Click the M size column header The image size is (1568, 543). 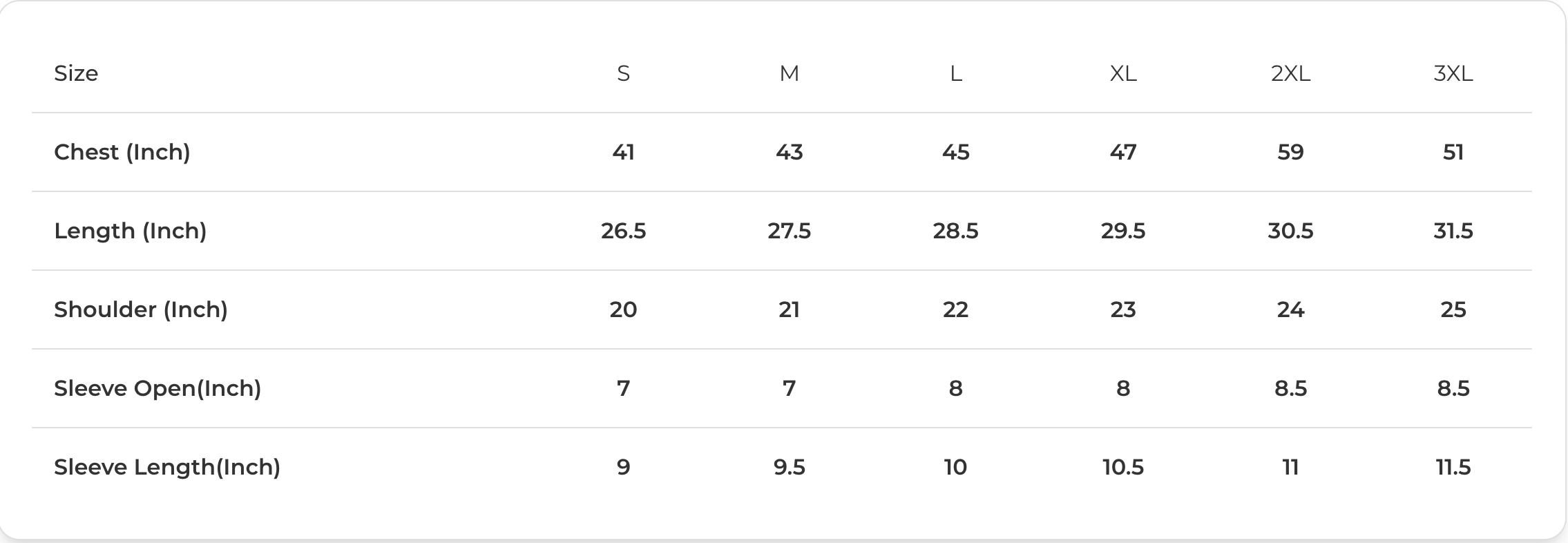pos(789,73)
